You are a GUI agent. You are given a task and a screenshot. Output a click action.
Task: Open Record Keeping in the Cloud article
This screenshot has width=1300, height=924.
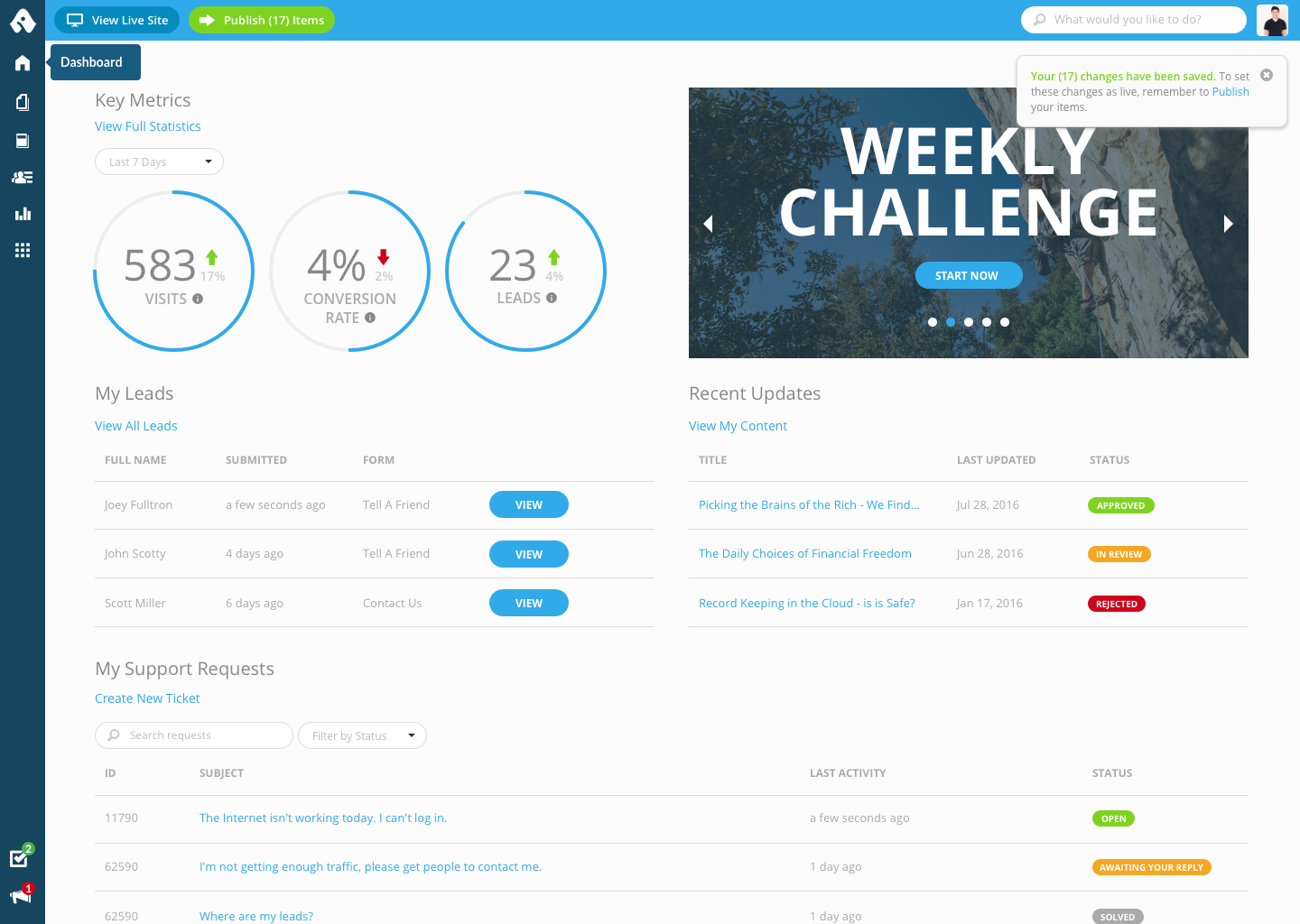click(x=807, y=603)
